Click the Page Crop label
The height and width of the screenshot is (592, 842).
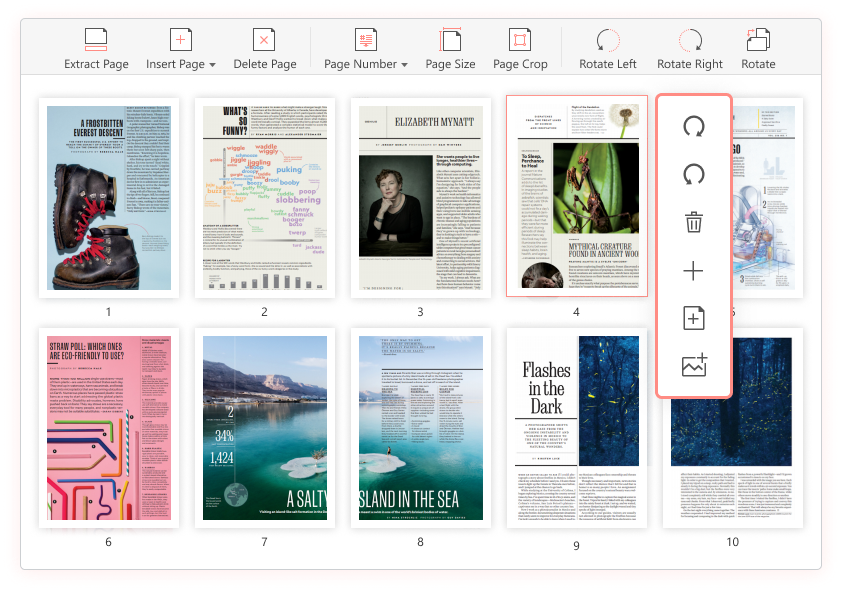(x=520, y=63)
